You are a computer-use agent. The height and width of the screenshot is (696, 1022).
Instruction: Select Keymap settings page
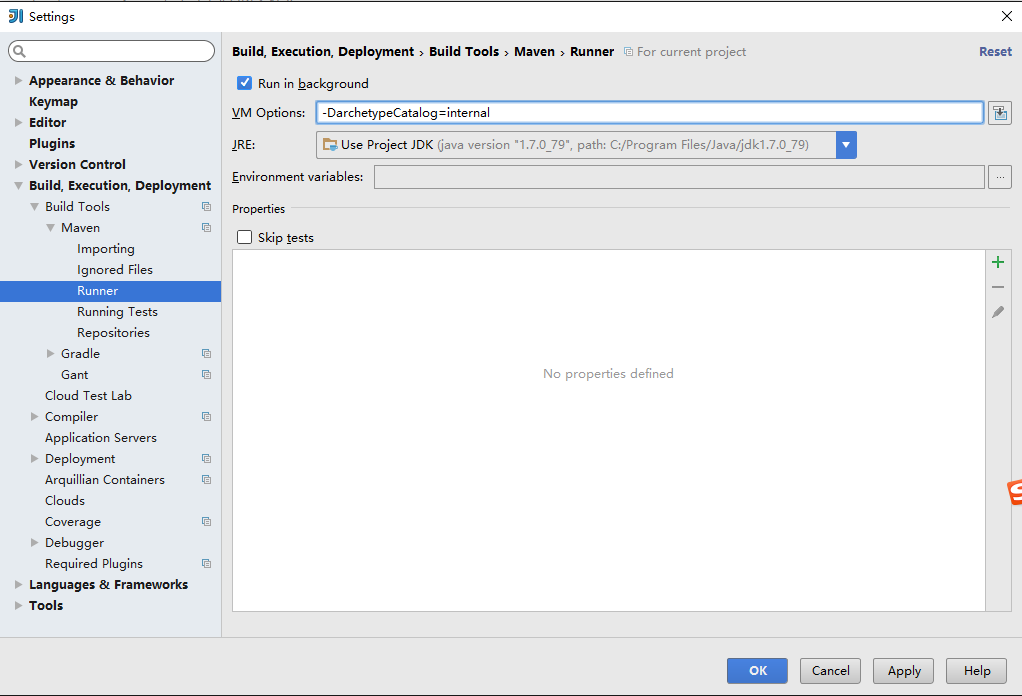pos(53,102)
